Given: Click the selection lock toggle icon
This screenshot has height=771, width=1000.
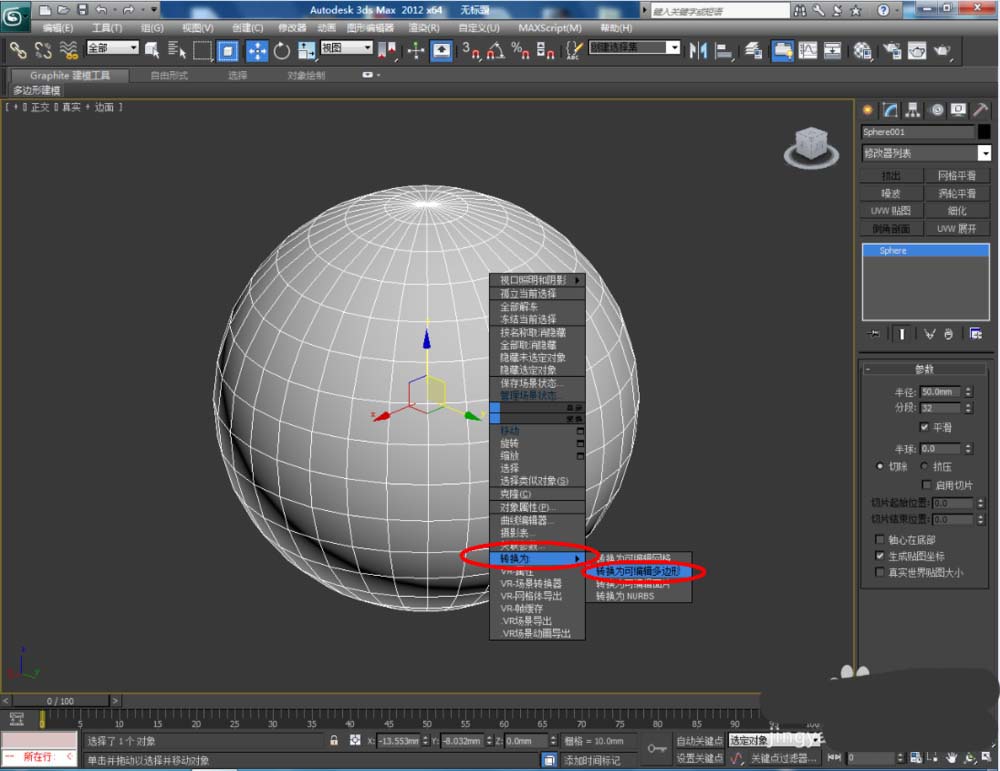Looking at the screenshot, I should coord(334,741).
